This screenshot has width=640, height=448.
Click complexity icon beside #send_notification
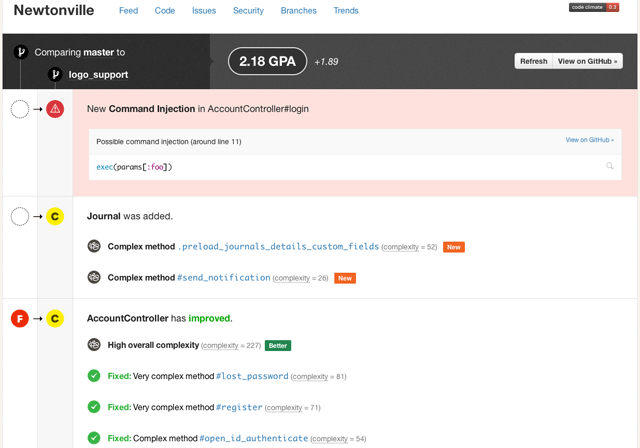click(x=94, y=277)
